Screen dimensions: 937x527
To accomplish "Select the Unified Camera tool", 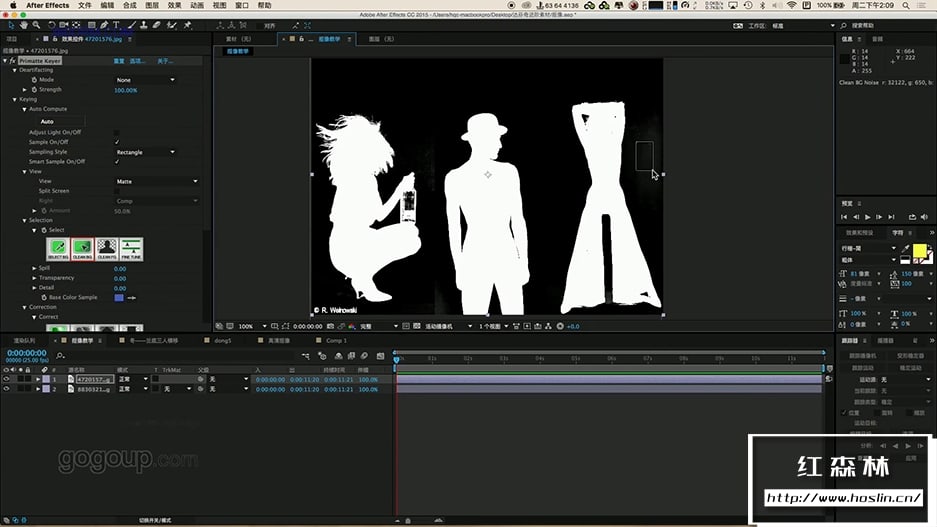I will coord(63,25).
